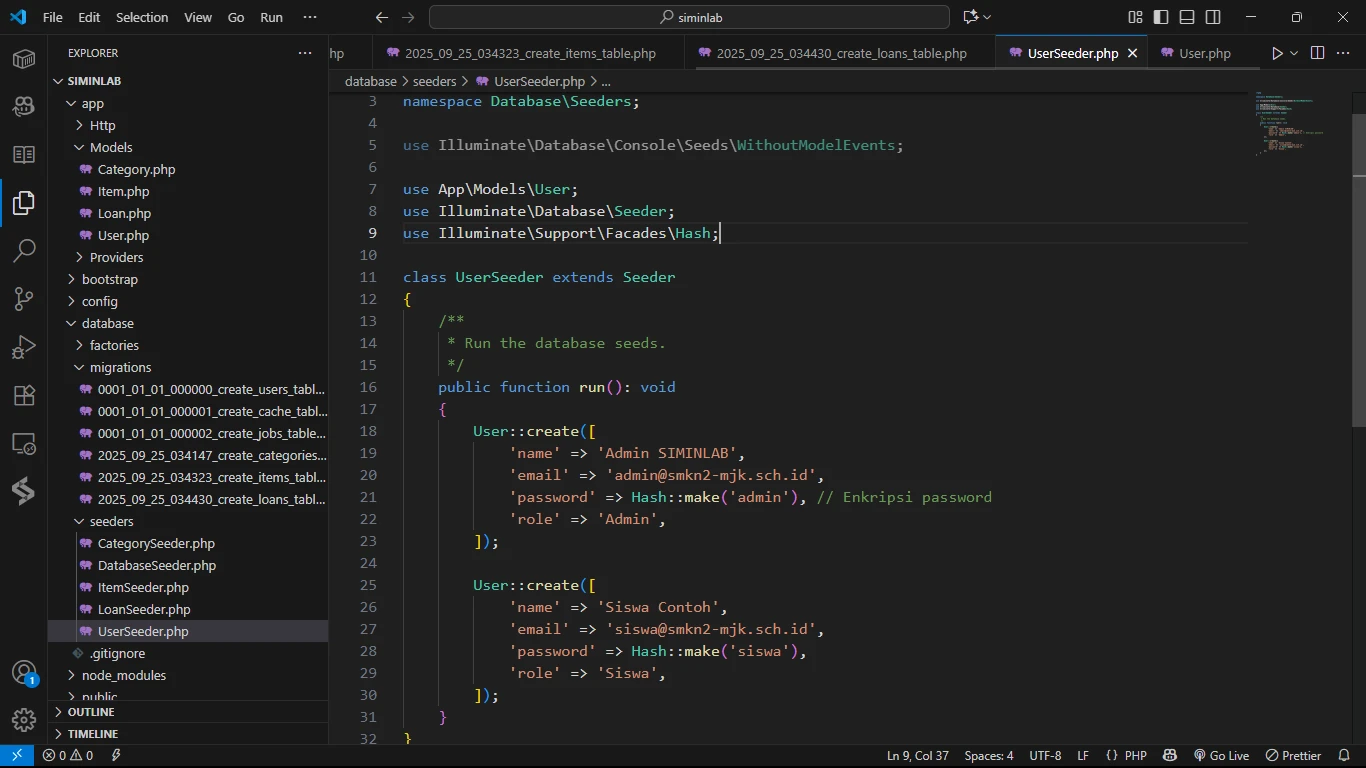Toggle the secondary side bar
Viewport: 1366px width, 768px height.
(x=1213, y=17)
